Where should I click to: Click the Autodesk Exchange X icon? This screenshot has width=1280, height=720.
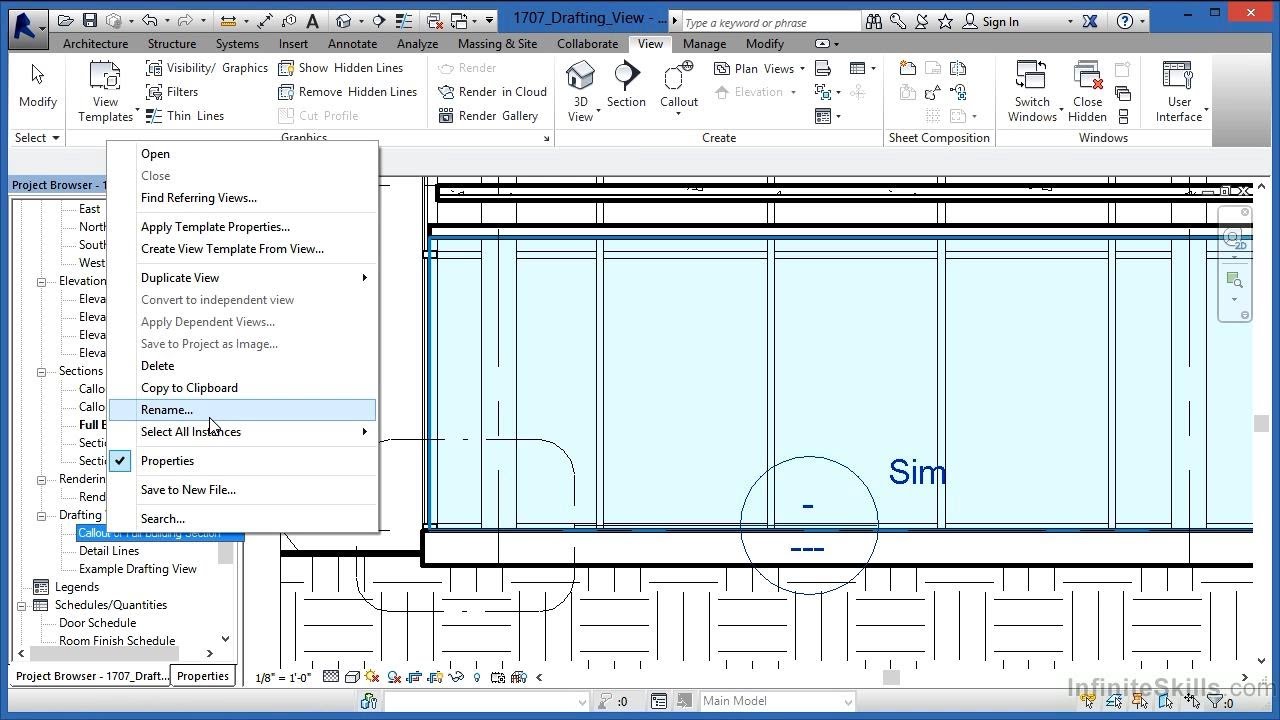[1090, 21]
